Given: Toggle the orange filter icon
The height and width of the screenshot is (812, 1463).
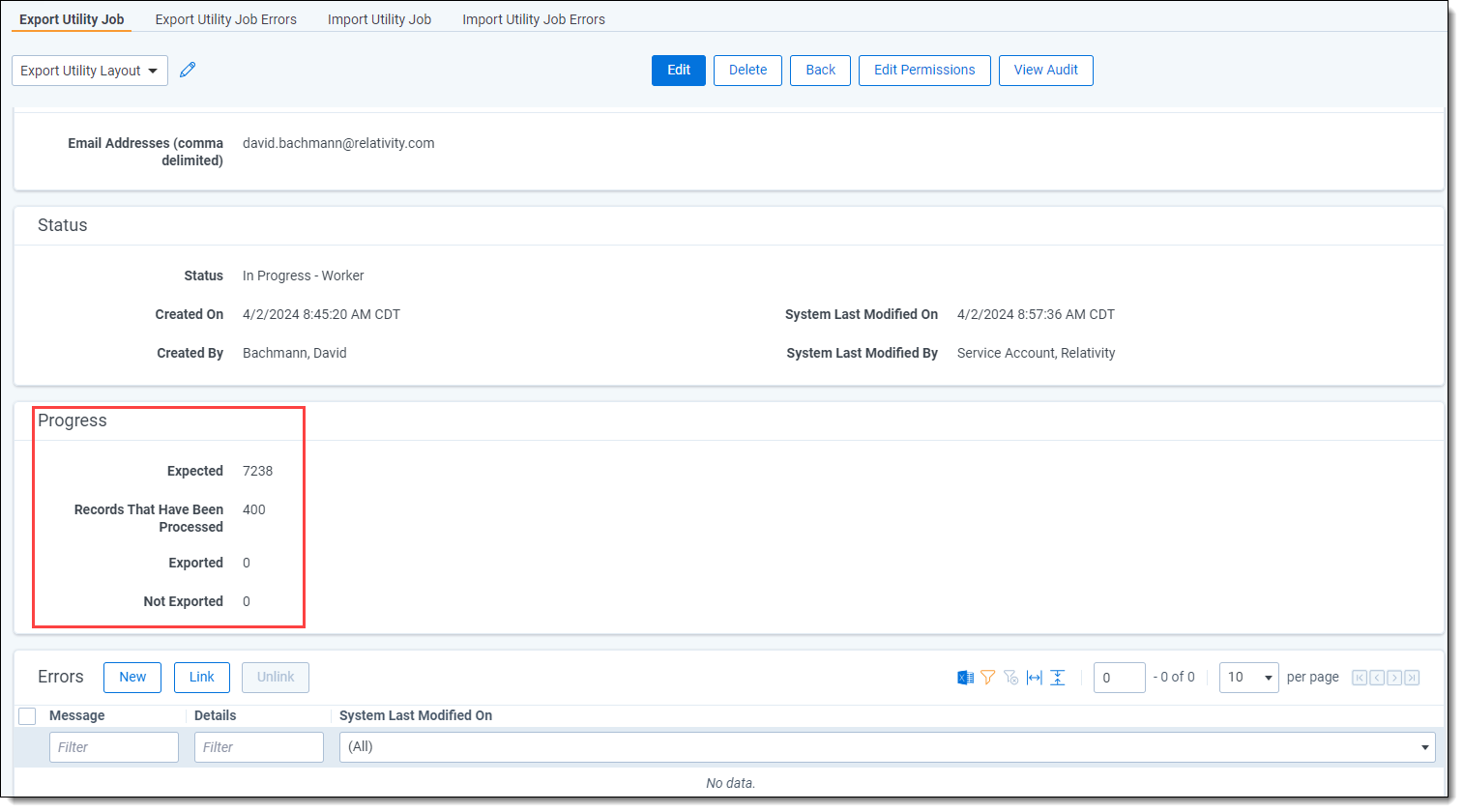Looking at the screenshot, I should click(x=987, y=678).
